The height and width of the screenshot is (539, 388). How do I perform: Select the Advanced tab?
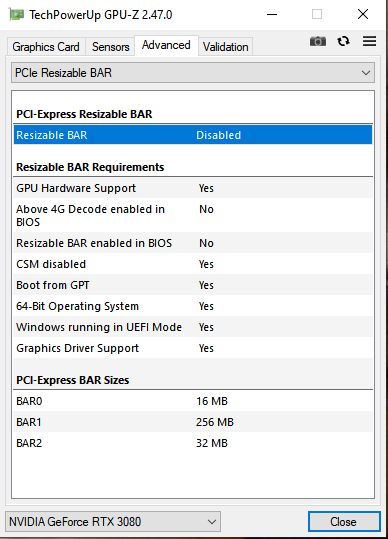click(x=166, y=45)
